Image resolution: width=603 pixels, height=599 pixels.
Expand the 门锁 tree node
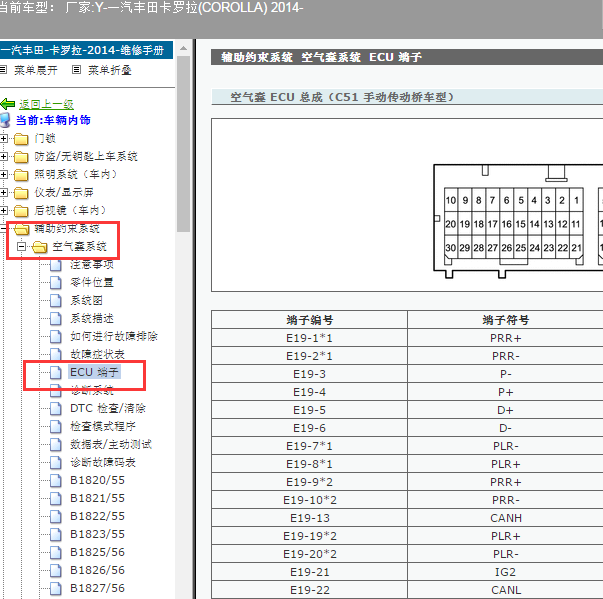[3, 138]
